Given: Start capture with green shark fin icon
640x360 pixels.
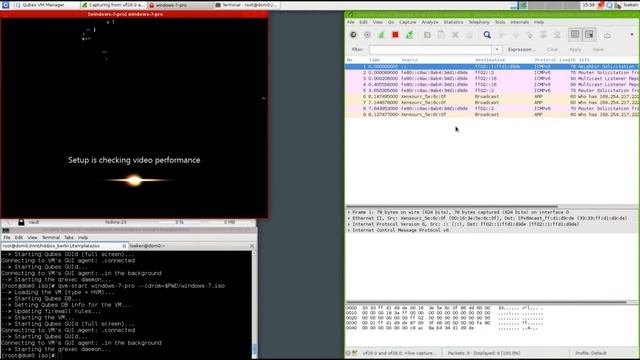Looking at the screenshot, I should click(381, 35).
